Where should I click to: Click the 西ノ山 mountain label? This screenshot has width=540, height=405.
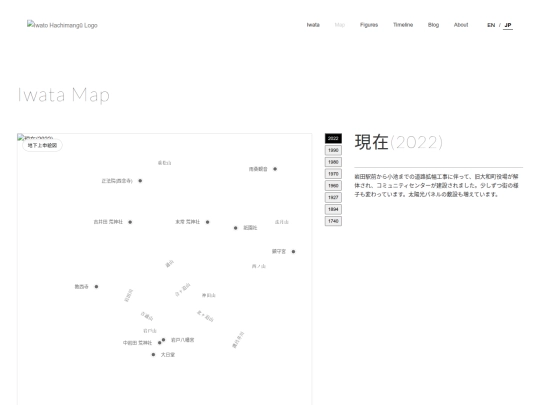[x=259, y=266]
